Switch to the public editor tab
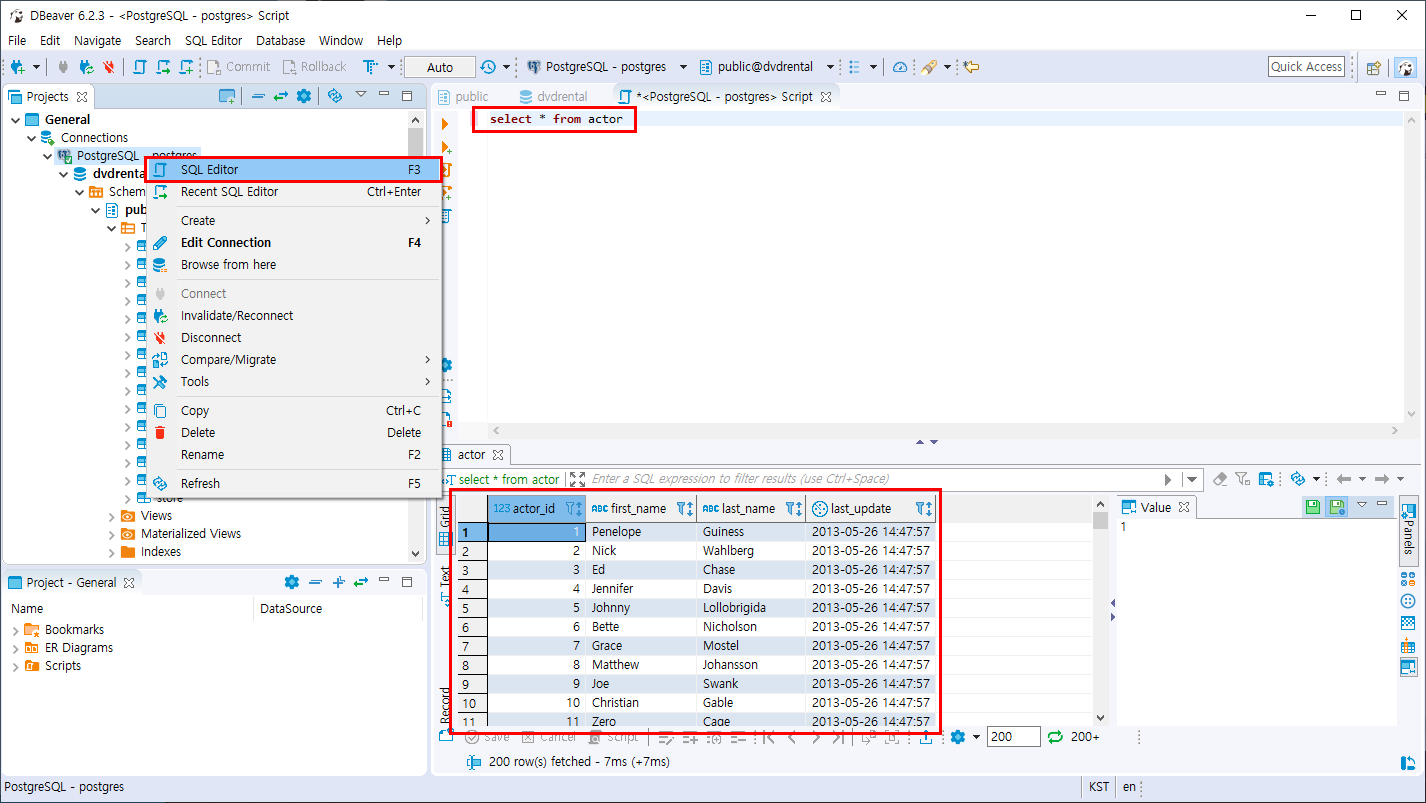The height and width of the screenshot is (803, 1426). point(463,97)
